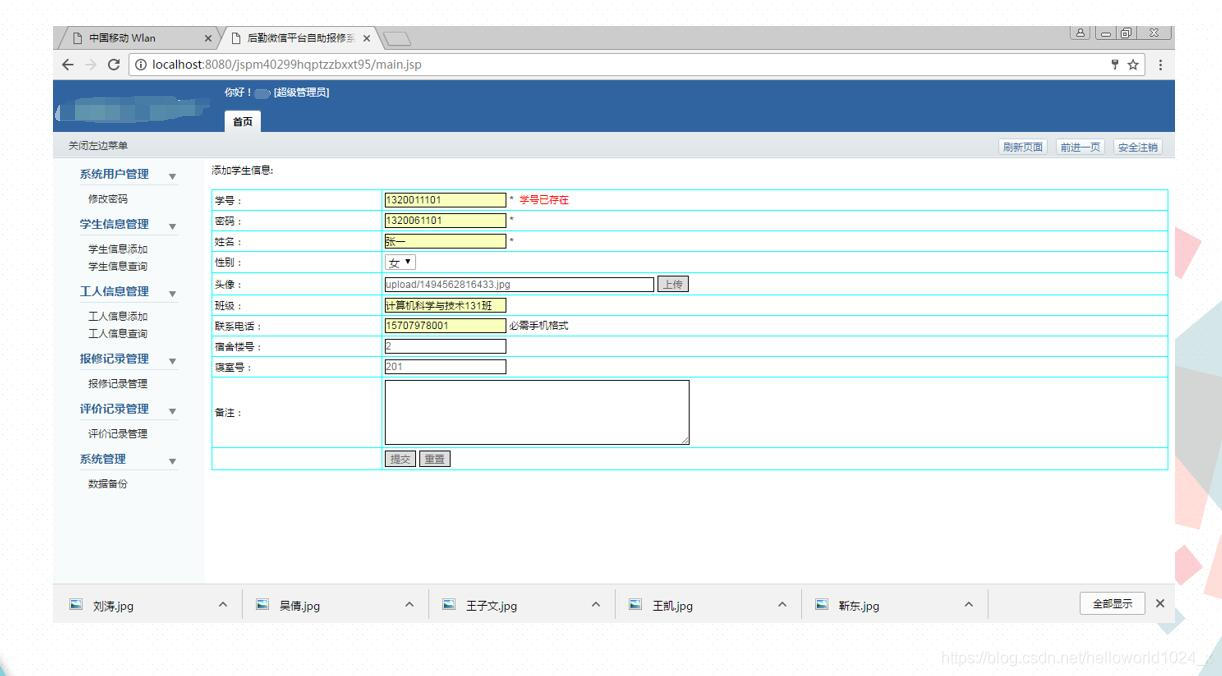Click the 联系电话 input field
The image size is (1222, 676).
[445, 325]
